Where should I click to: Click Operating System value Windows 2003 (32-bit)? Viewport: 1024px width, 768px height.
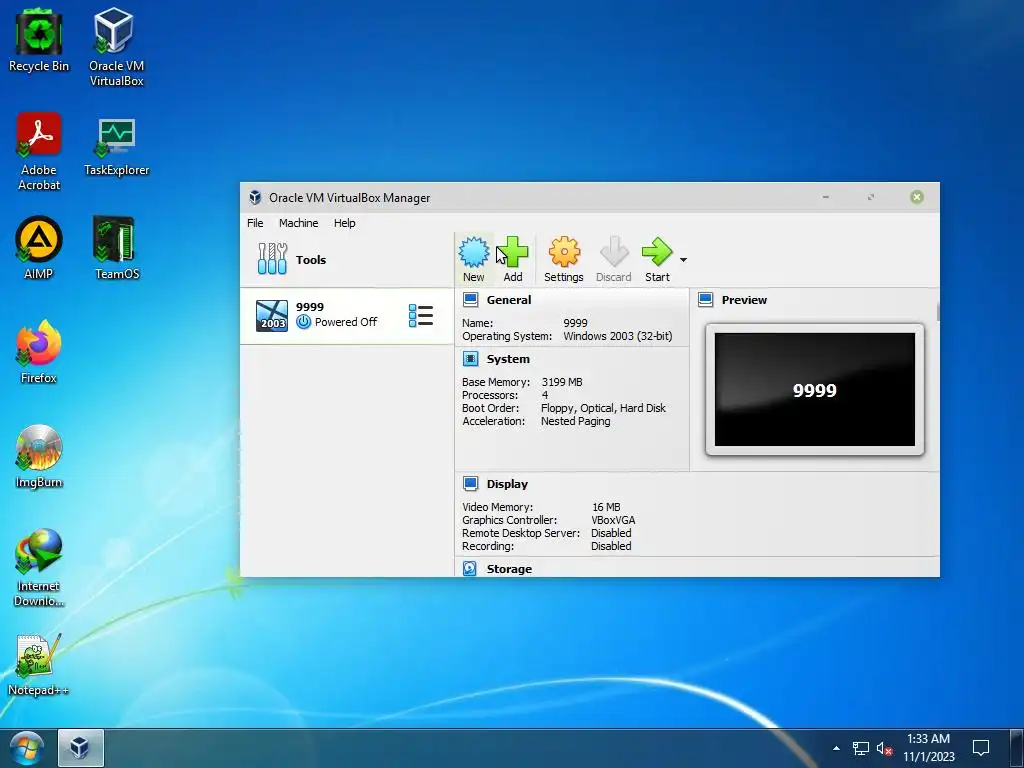coord(618,336)
